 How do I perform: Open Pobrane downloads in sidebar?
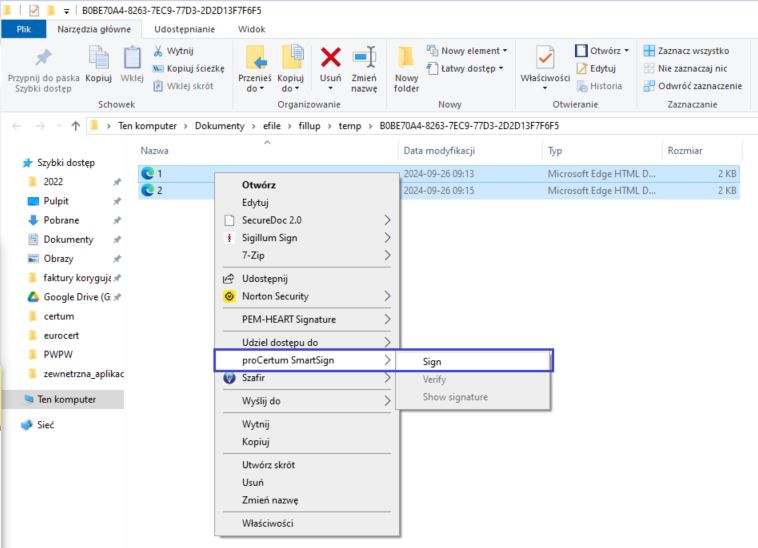[60, 220]
